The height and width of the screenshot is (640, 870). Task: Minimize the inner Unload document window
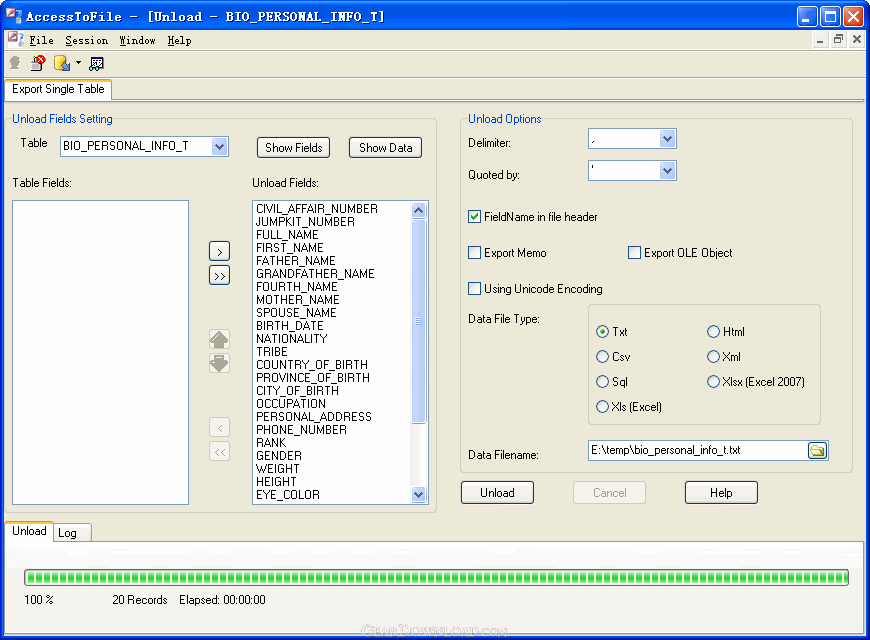point(820,40)
